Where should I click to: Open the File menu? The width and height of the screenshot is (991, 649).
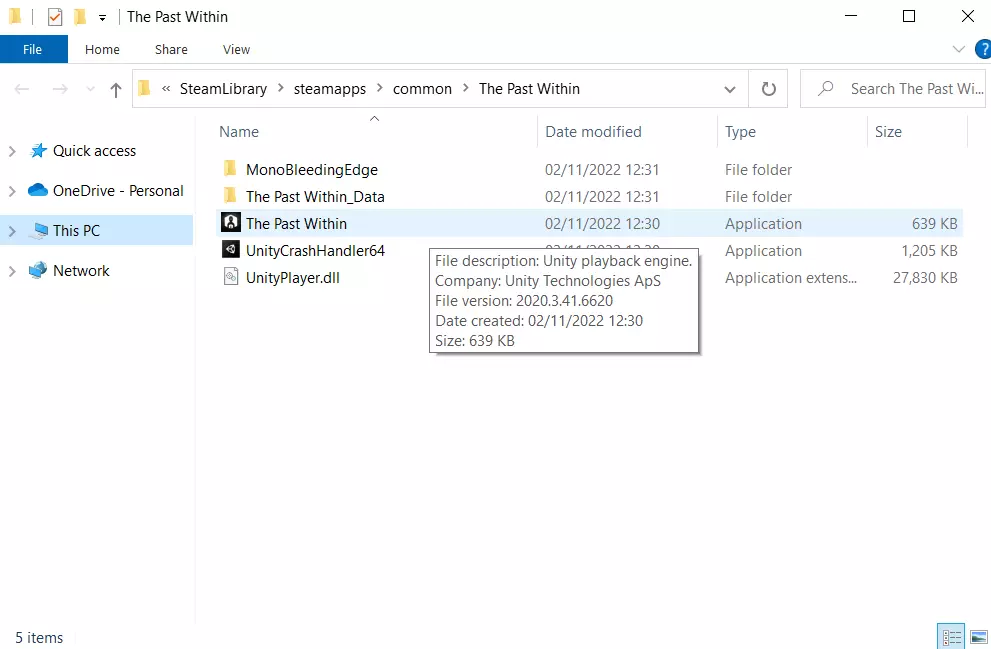(33, 49)
